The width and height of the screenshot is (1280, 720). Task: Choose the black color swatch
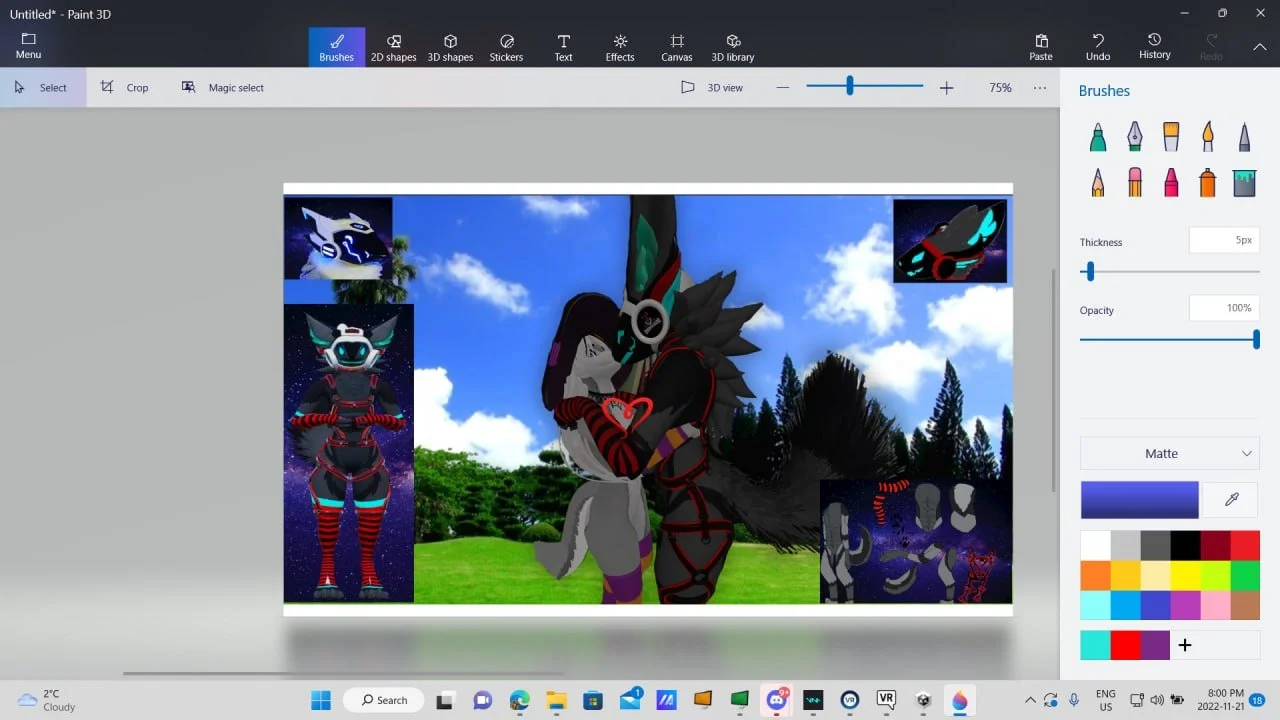point(1185,545)
